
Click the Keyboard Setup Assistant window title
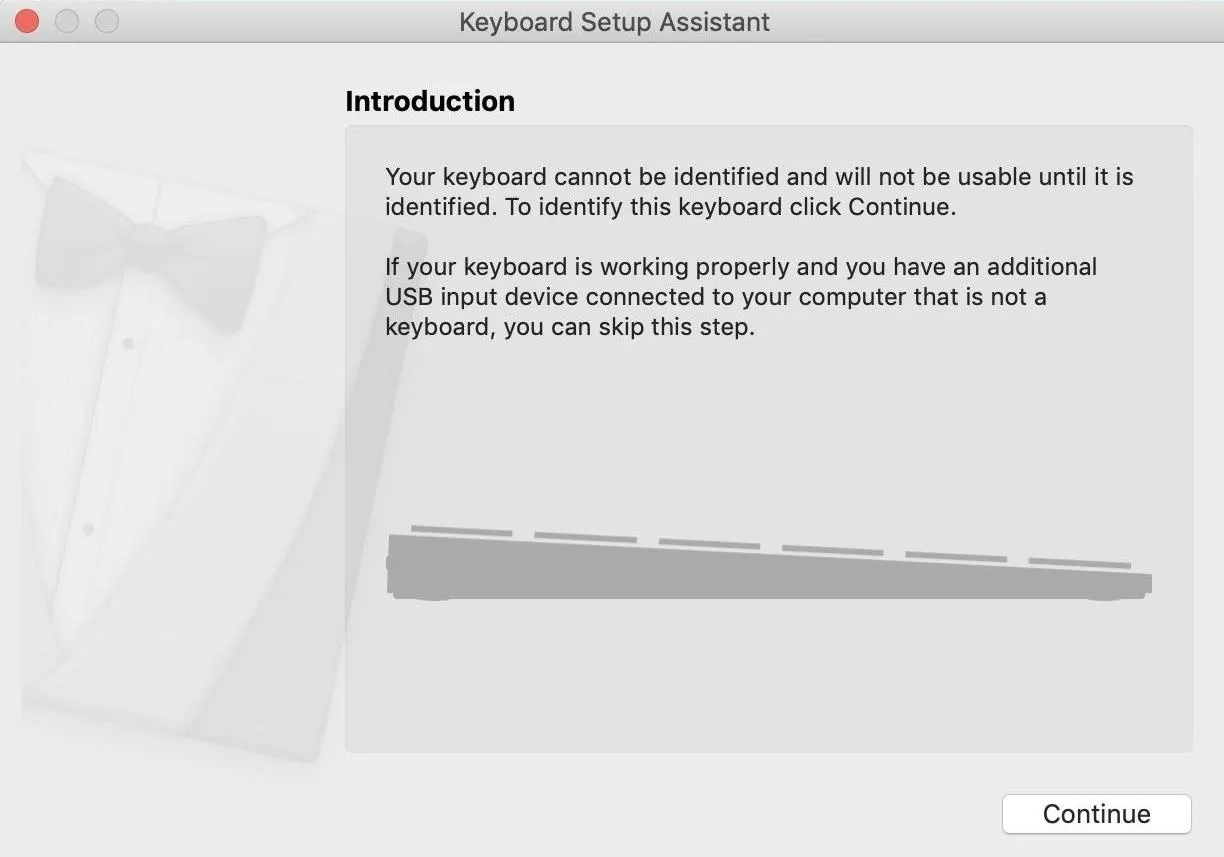[x=614, y=22]
